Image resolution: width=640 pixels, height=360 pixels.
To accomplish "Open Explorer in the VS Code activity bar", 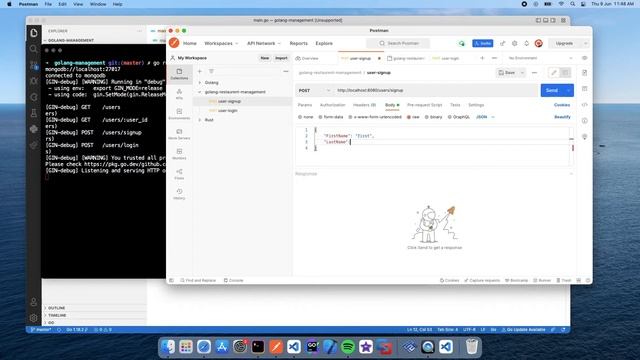I will coord(33,33).
